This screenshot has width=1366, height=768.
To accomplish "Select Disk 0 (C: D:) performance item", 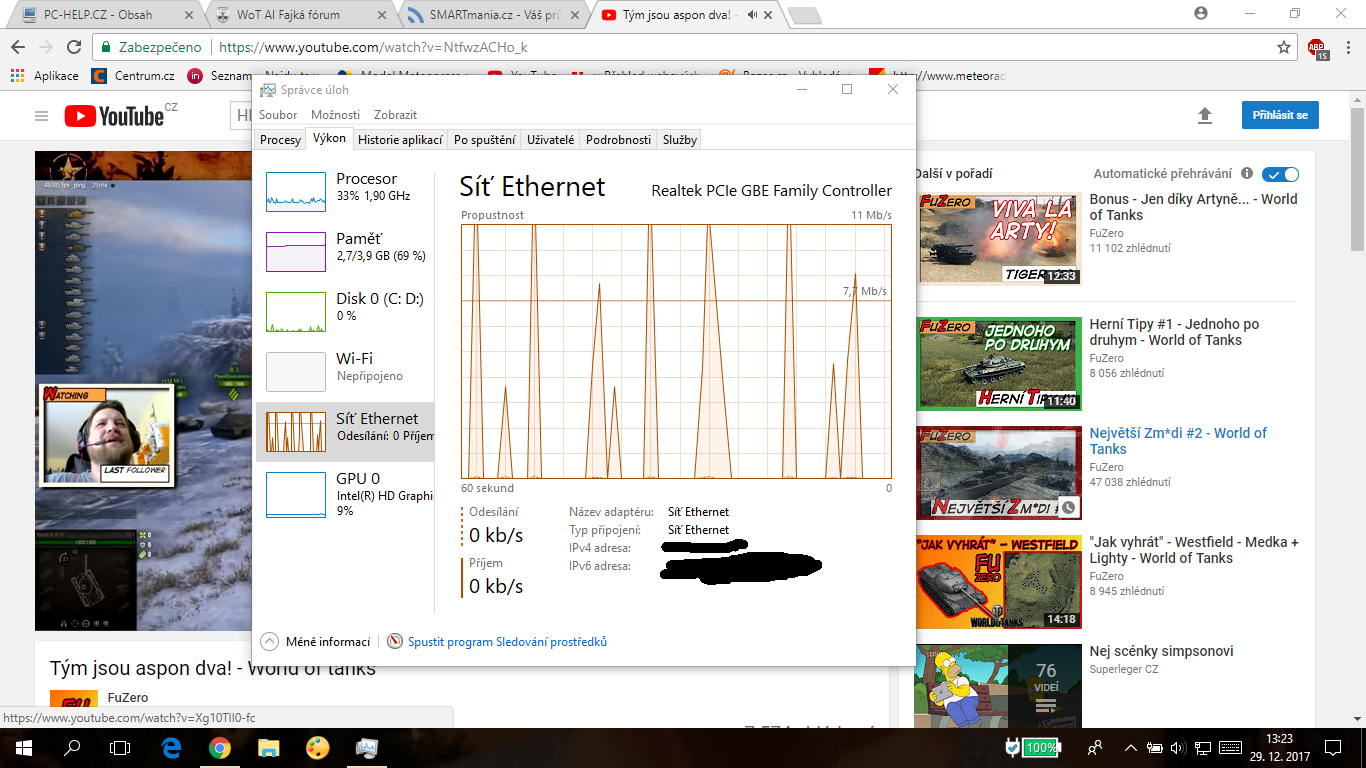I will (x=345, y=311).
